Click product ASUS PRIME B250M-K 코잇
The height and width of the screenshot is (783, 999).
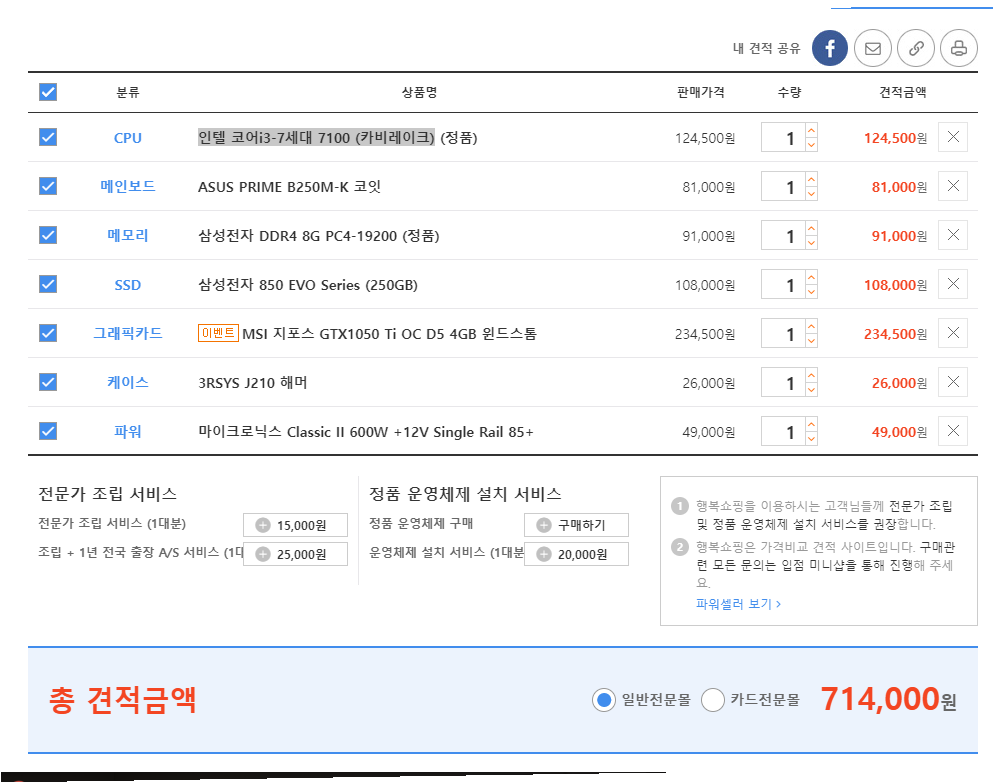tap(289, 187)
